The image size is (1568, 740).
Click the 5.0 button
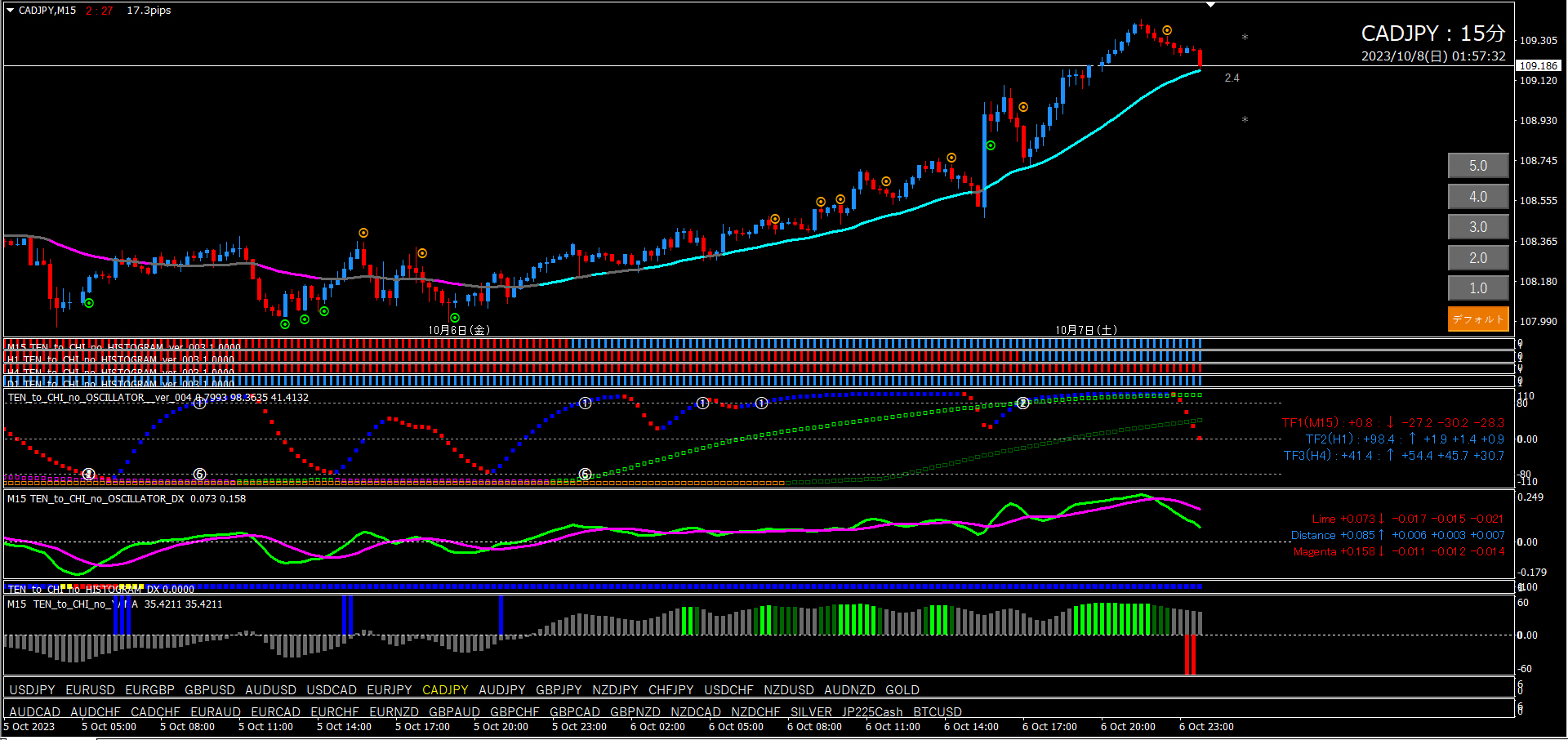click(1478, 166)
